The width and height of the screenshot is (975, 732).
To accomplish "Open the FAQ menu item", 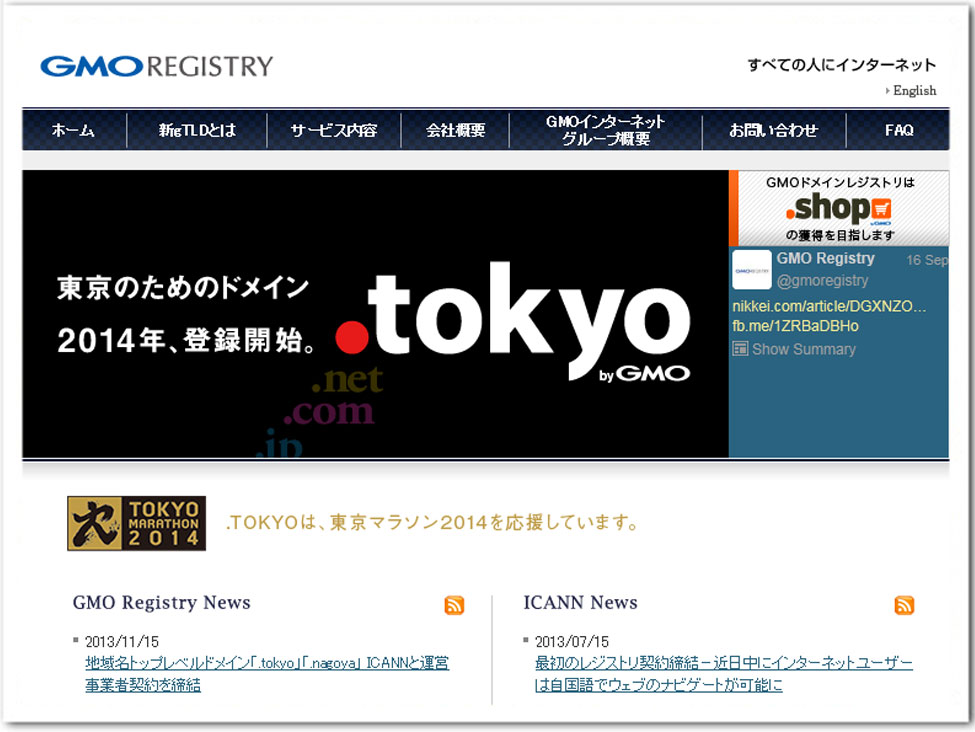I will point(898,130).
